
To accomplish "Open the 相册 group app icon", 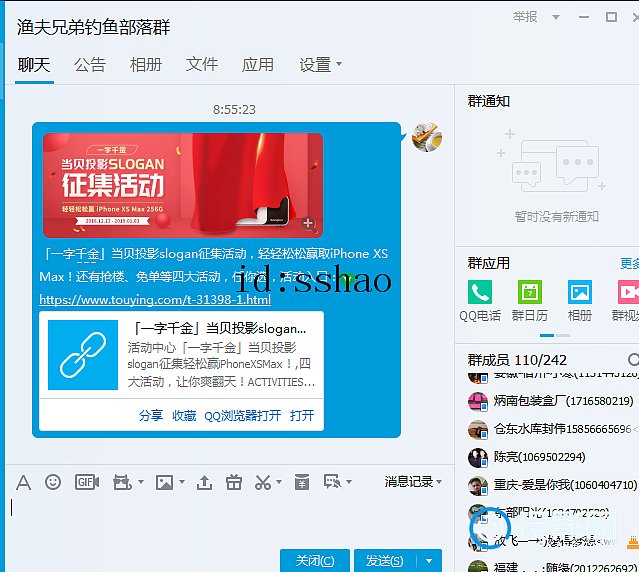I will [580, 292].
